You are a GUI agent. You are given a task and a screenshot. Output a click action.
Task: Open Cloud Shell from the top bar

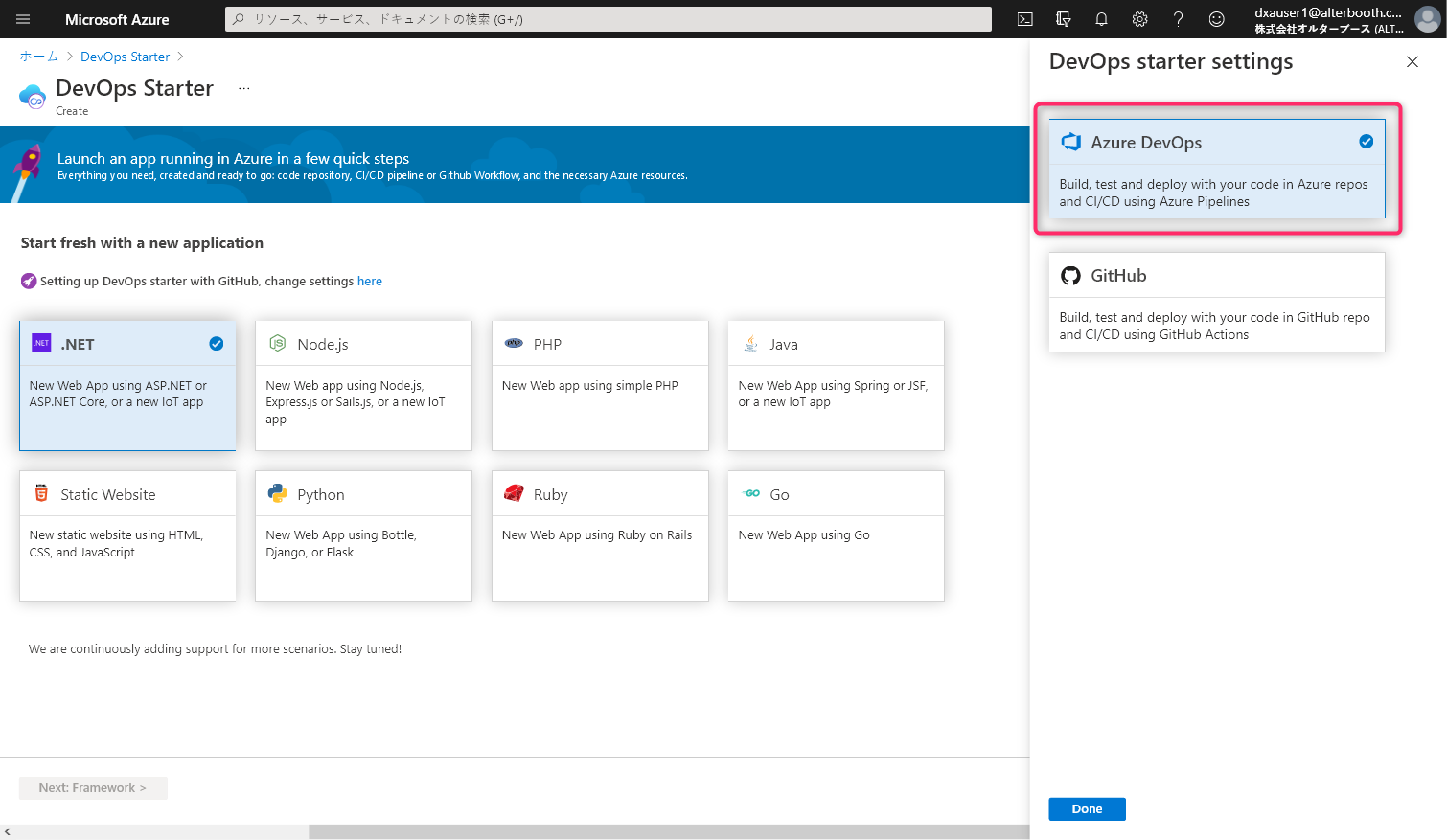(1024, 19)
